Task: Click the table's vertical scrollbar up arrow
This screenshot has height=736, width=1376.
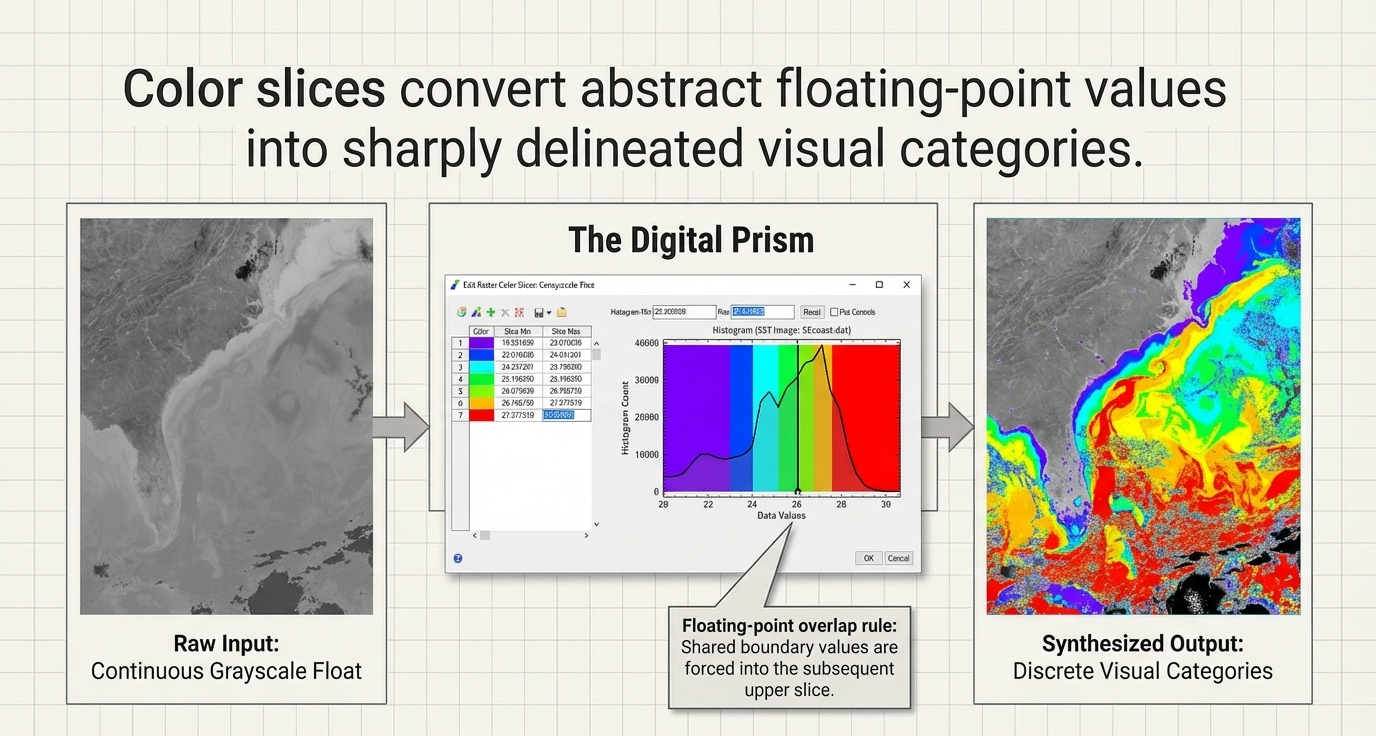Action: point(597,344)
